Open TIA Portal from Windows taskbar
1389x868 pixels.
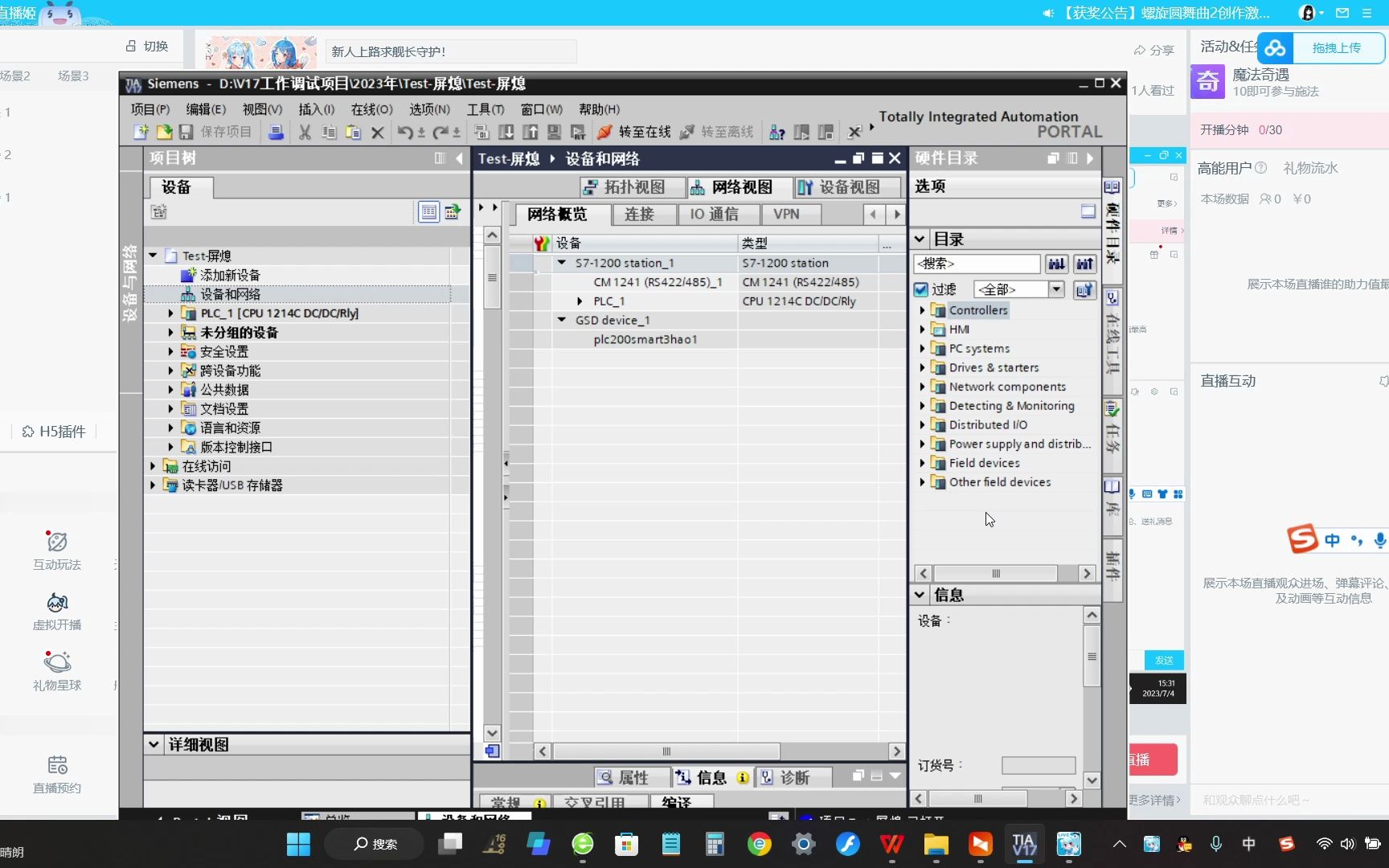click(1024, 844)
